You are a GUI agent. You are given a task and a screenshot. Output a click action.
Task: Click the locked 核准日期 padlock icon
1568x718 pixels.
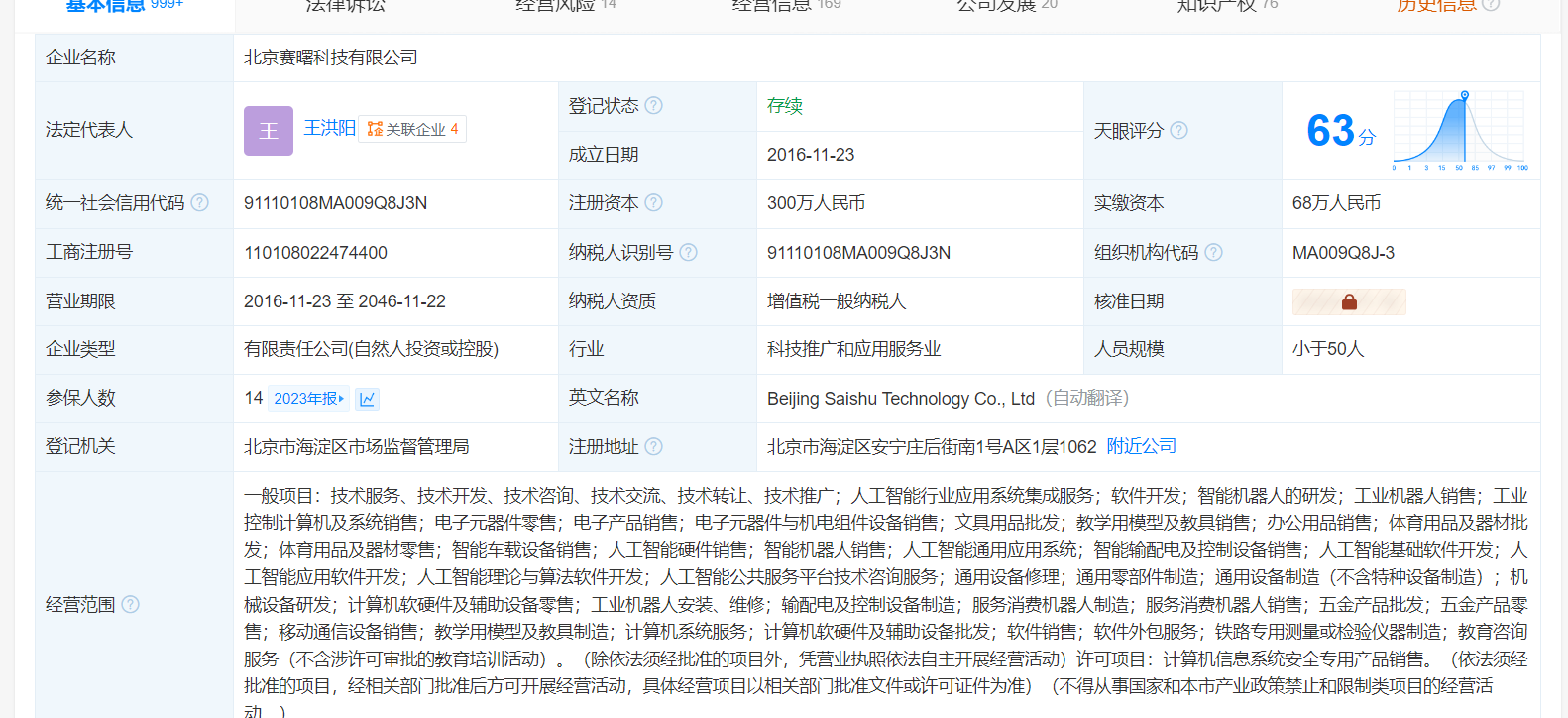point(1349,301)
